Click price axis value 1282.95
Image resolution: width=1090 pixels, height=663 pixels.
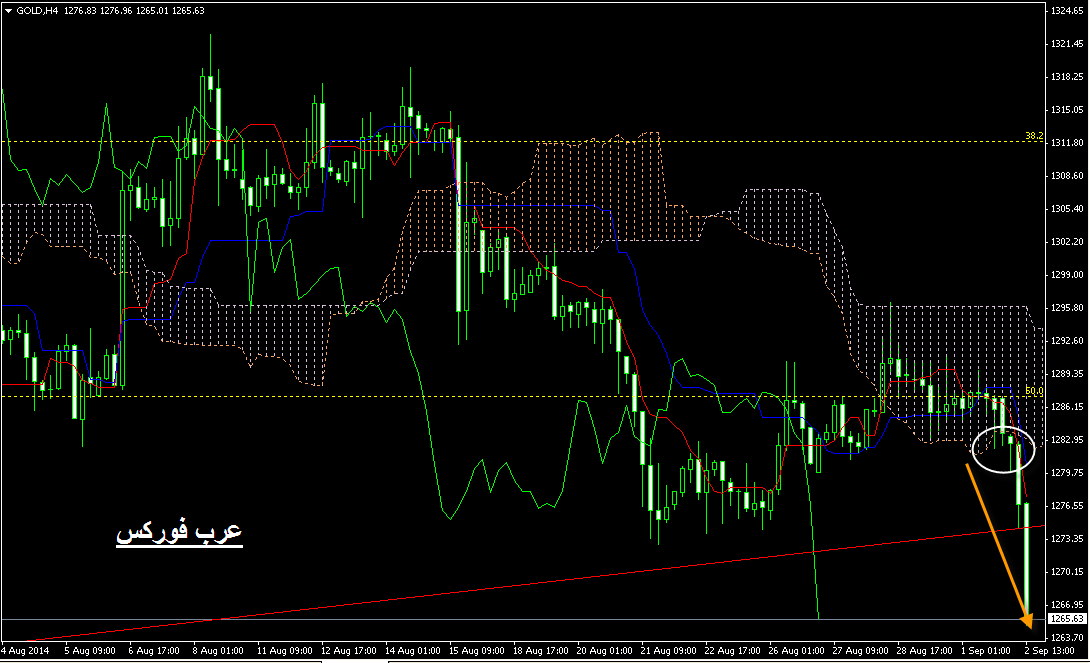pos(1067,440)
